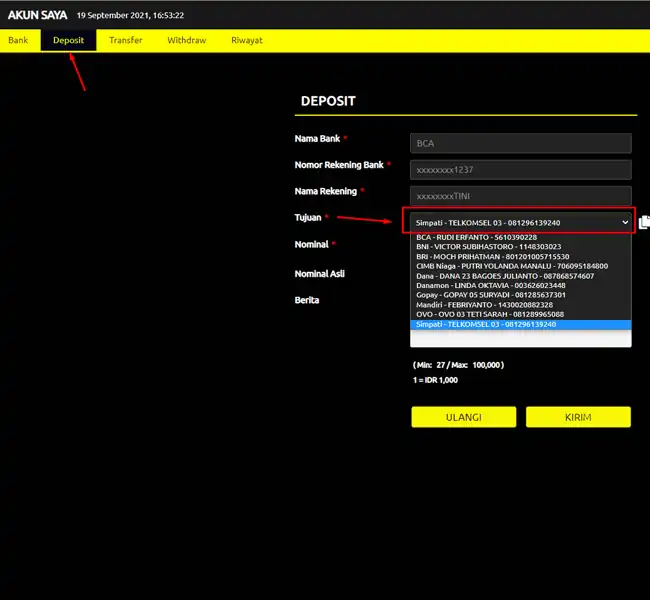Choose BNI - VICTOR SUBIHASTORO option

click(521, 247)
